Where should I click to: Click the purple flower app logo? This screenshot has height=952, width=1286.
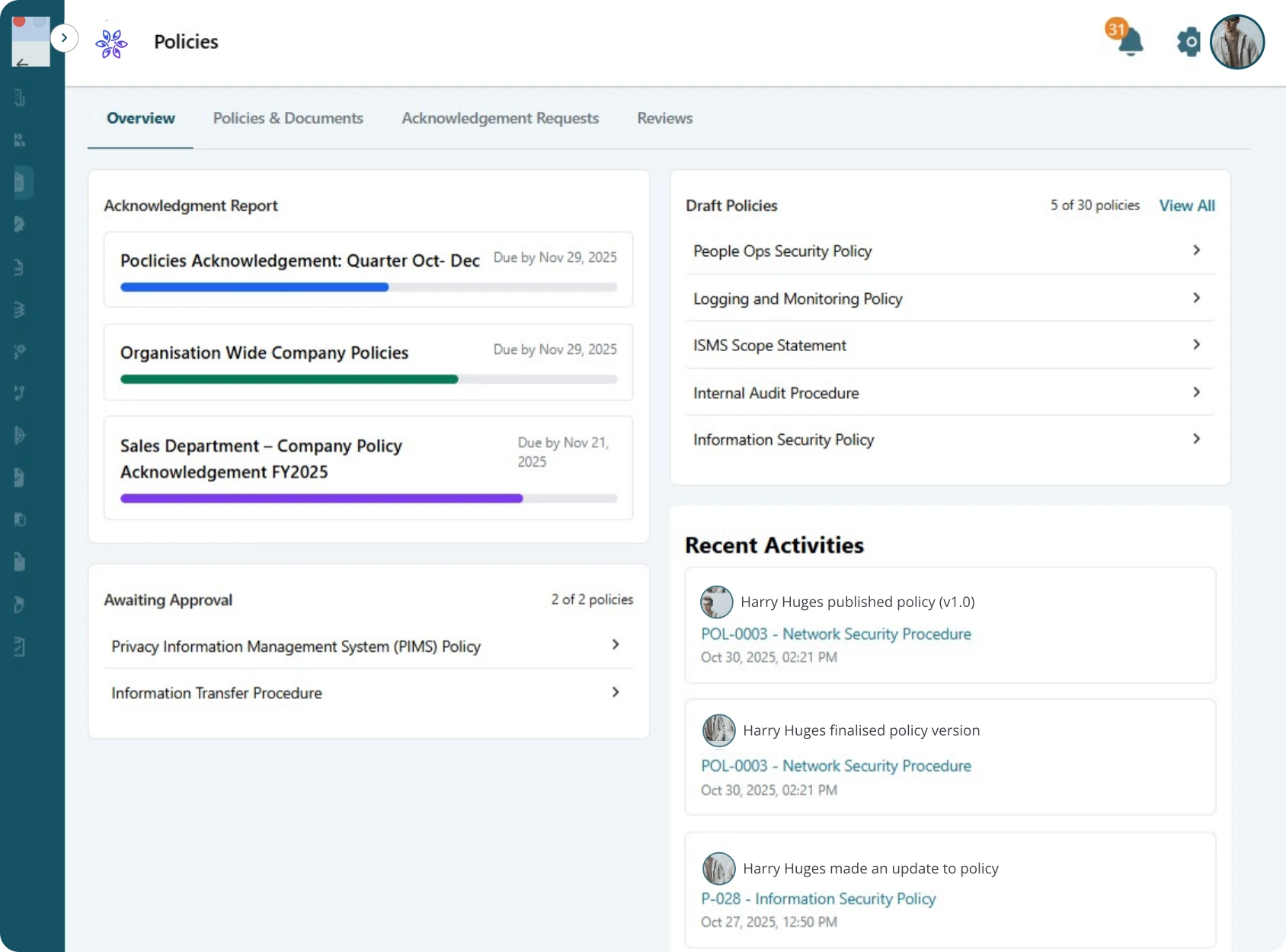pyautogui.click(x=111, y=43)
